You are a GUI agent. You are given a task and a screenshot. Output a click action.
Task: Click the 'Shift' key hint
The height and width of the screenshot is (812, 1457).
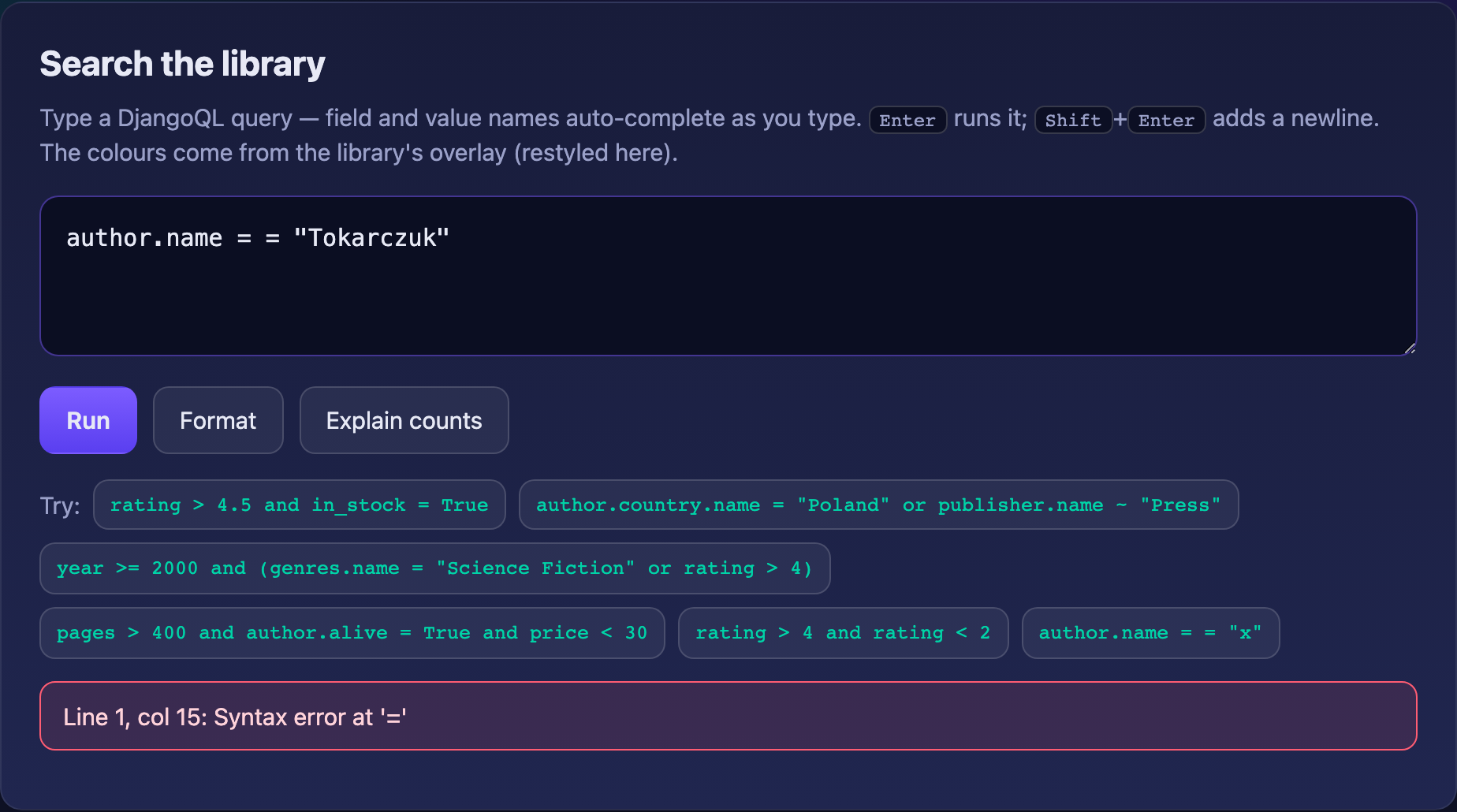coord(1073,120)
